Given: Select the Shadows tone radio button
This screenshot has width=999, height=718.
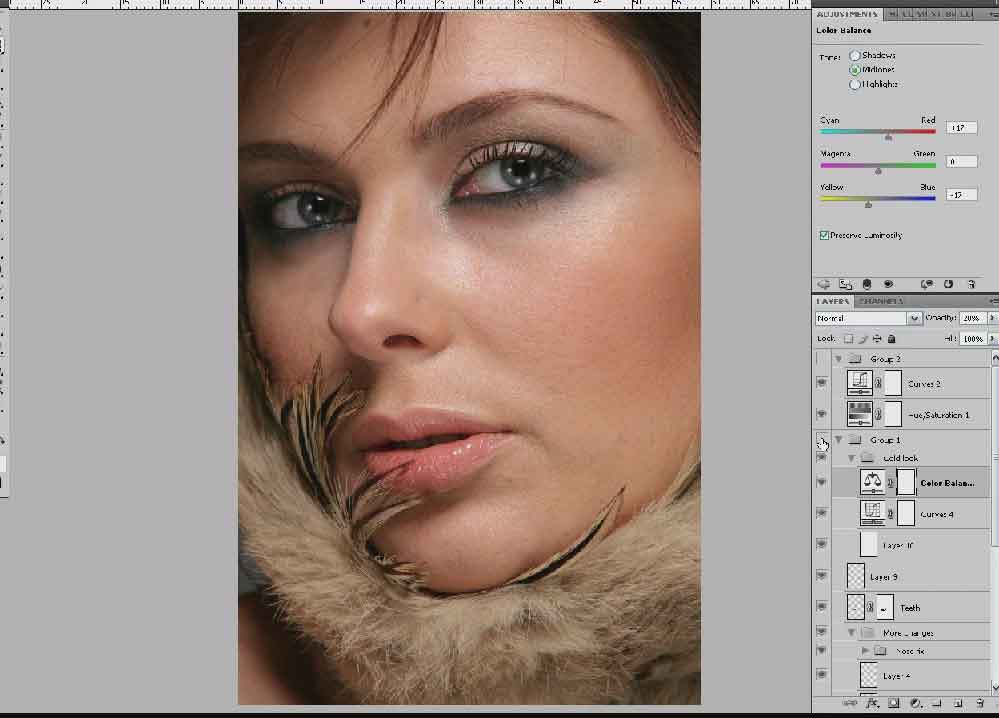Looking at the screenshot, I should tap(855, 55).
